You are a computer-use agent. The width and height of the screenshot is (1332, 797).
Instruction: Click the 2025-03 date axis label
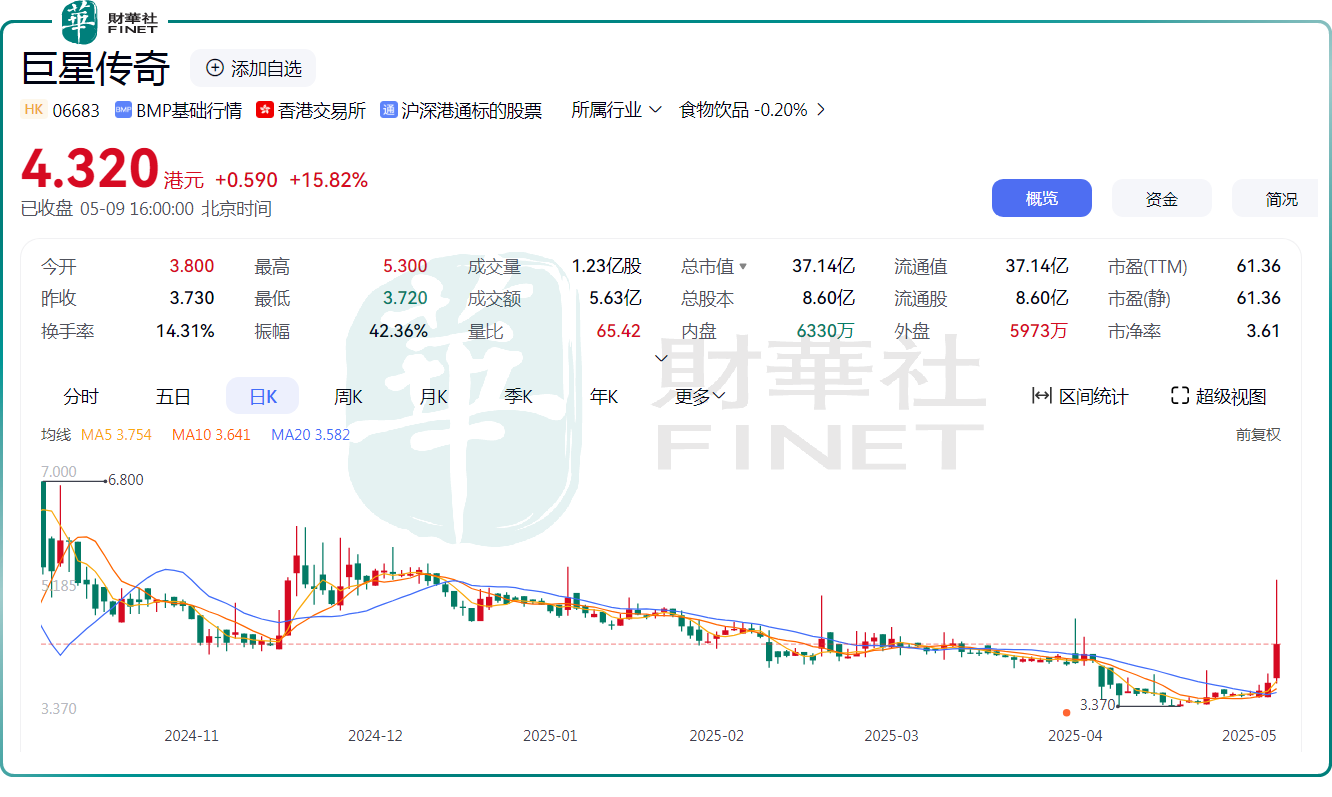click(x=891, y=735)
